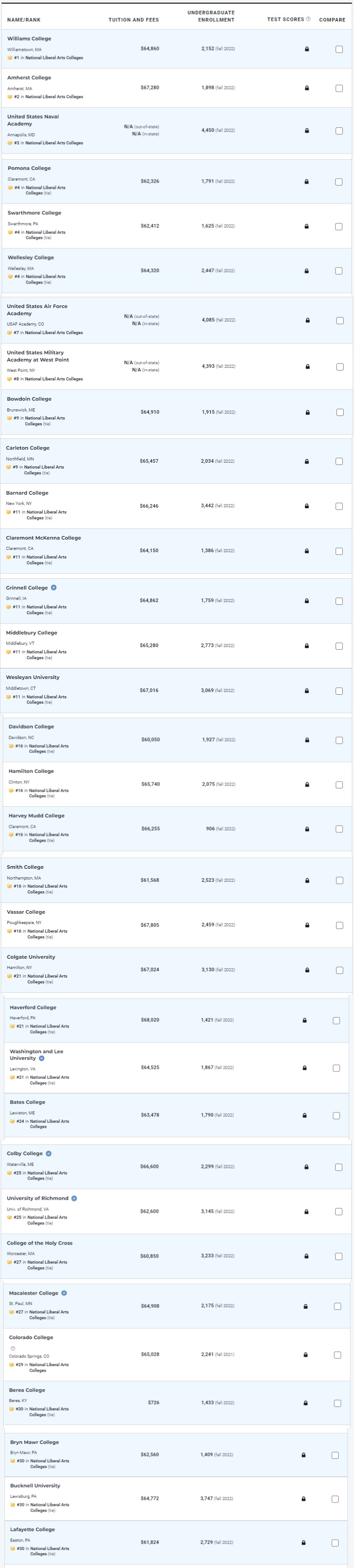This screenshot has width=354, height=1568.
Task: Click Carleton College name link
Action: [27, 447]
